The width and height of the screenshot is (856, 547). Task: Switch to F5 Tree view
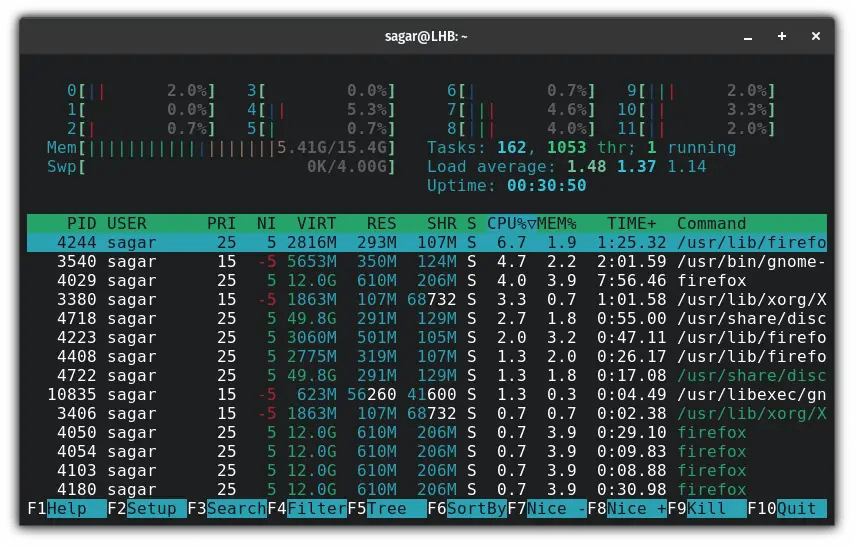pos(387,508)
